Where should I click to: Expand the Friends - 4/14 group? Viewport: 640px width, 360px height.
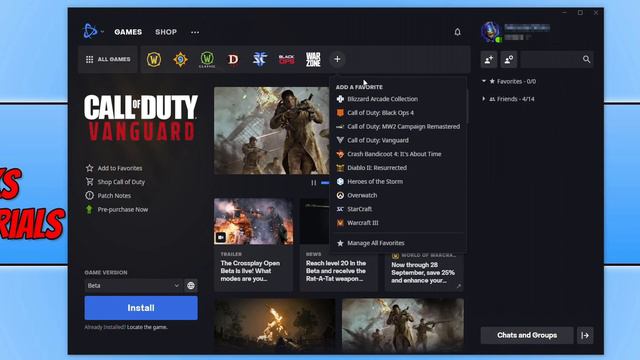(484, 99)
